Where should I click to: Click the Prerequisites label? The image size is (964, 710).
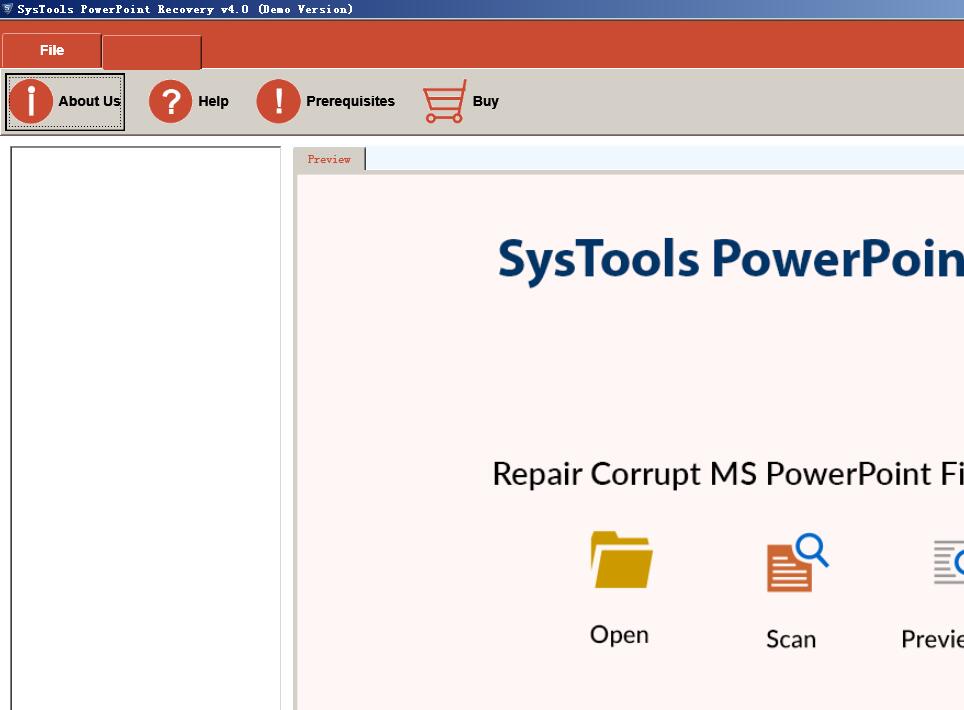[350, 101]
